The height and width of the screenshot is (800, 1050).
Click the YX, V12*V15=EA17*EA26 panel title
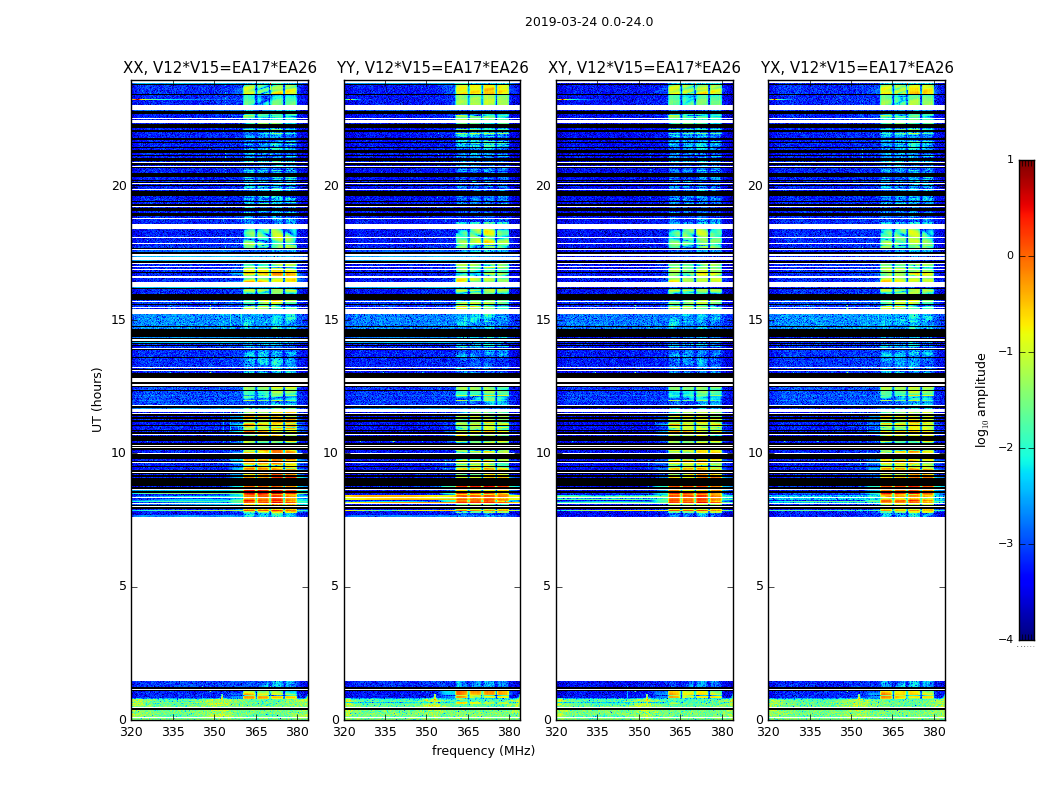click(856, 68)
